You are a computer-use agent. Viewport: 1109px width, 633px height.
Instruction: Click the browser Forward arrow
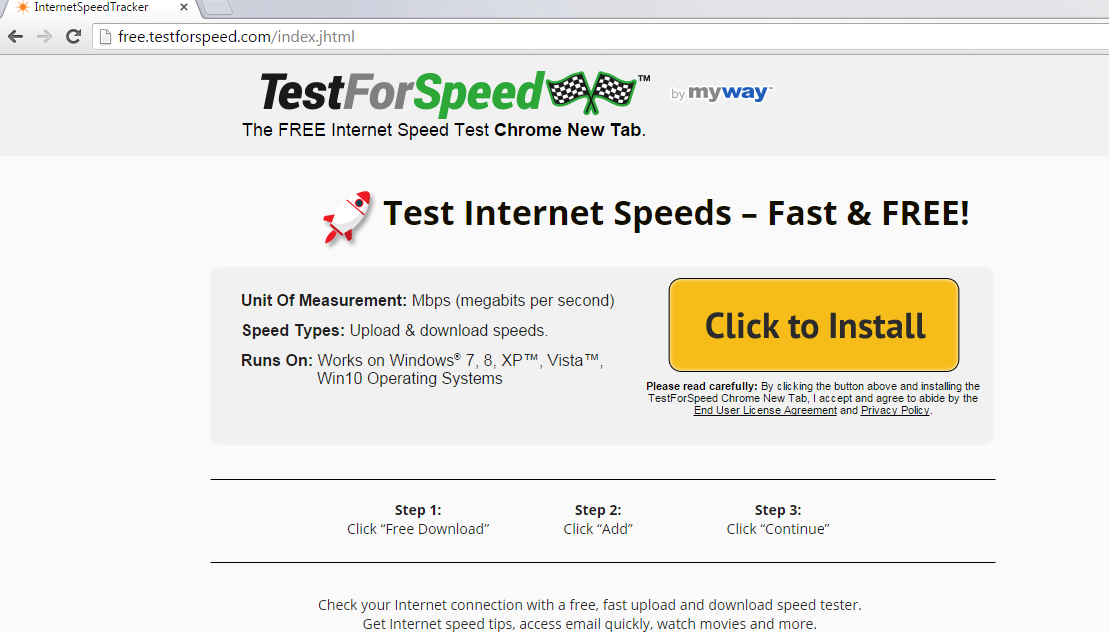click(x=44, y=36)
